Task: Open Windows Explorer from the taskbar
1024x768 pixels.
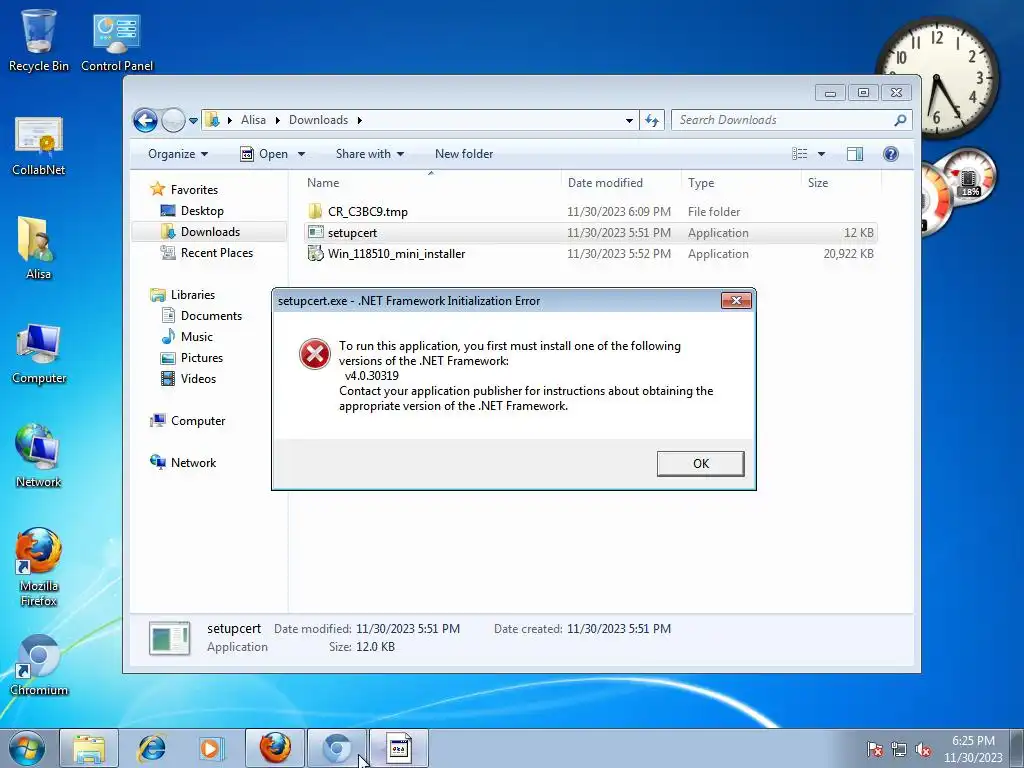Action: 89,748
